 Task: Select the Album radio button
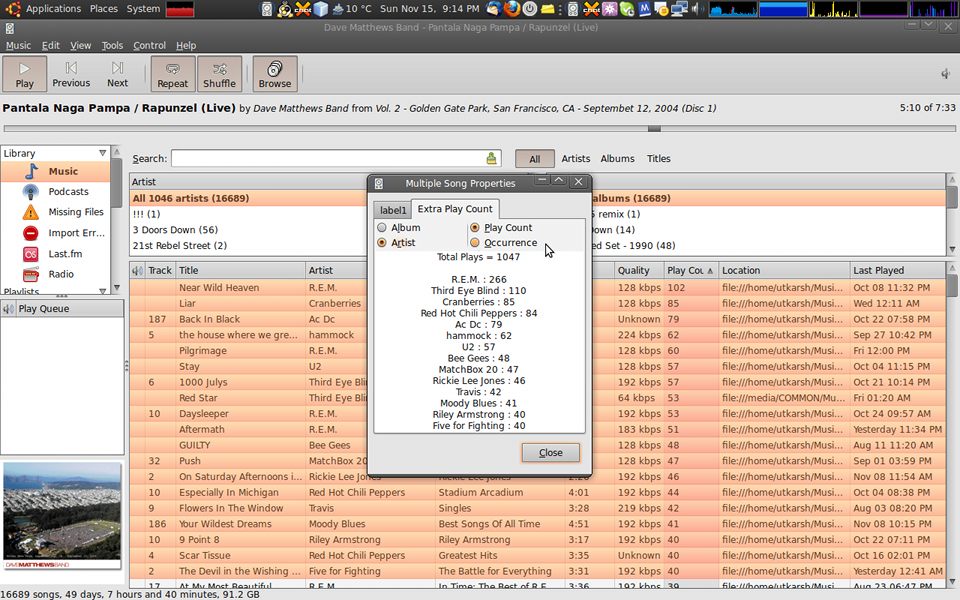click(399, 228)
